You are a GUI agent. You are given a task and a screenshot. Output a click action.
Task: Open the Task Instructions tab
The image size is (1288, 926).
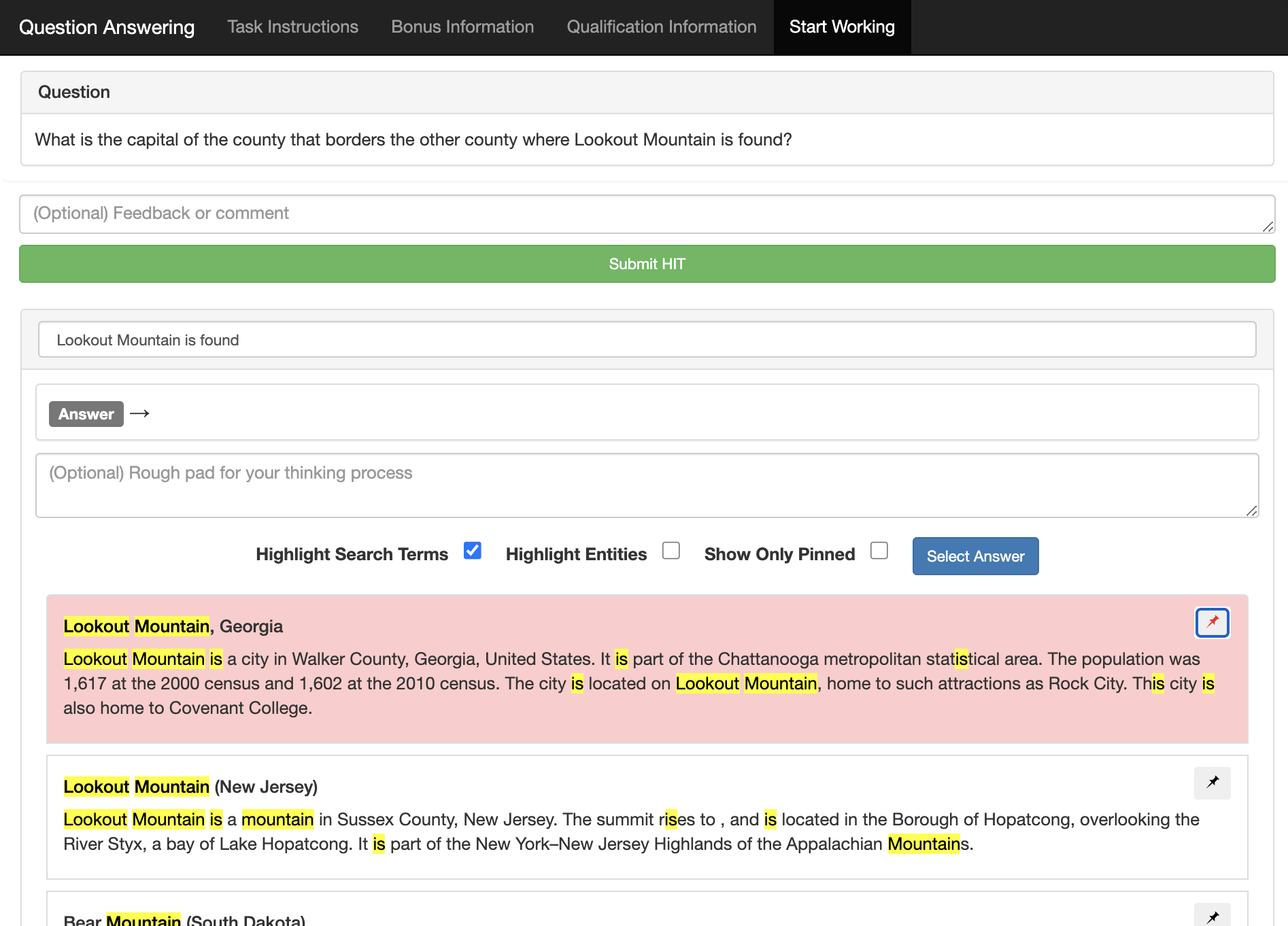(x=292, y=27)
